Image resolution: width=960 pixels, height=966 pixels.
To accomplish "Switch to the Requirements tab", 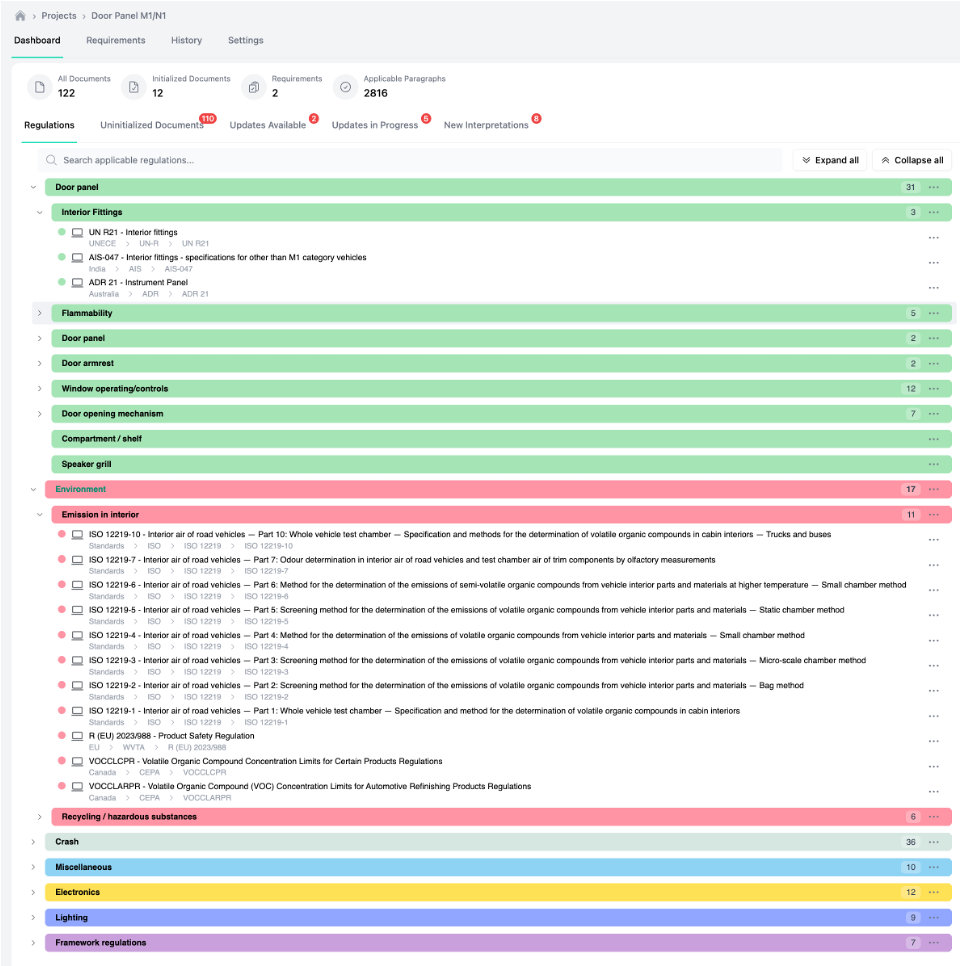I will [x=115, y=40].
